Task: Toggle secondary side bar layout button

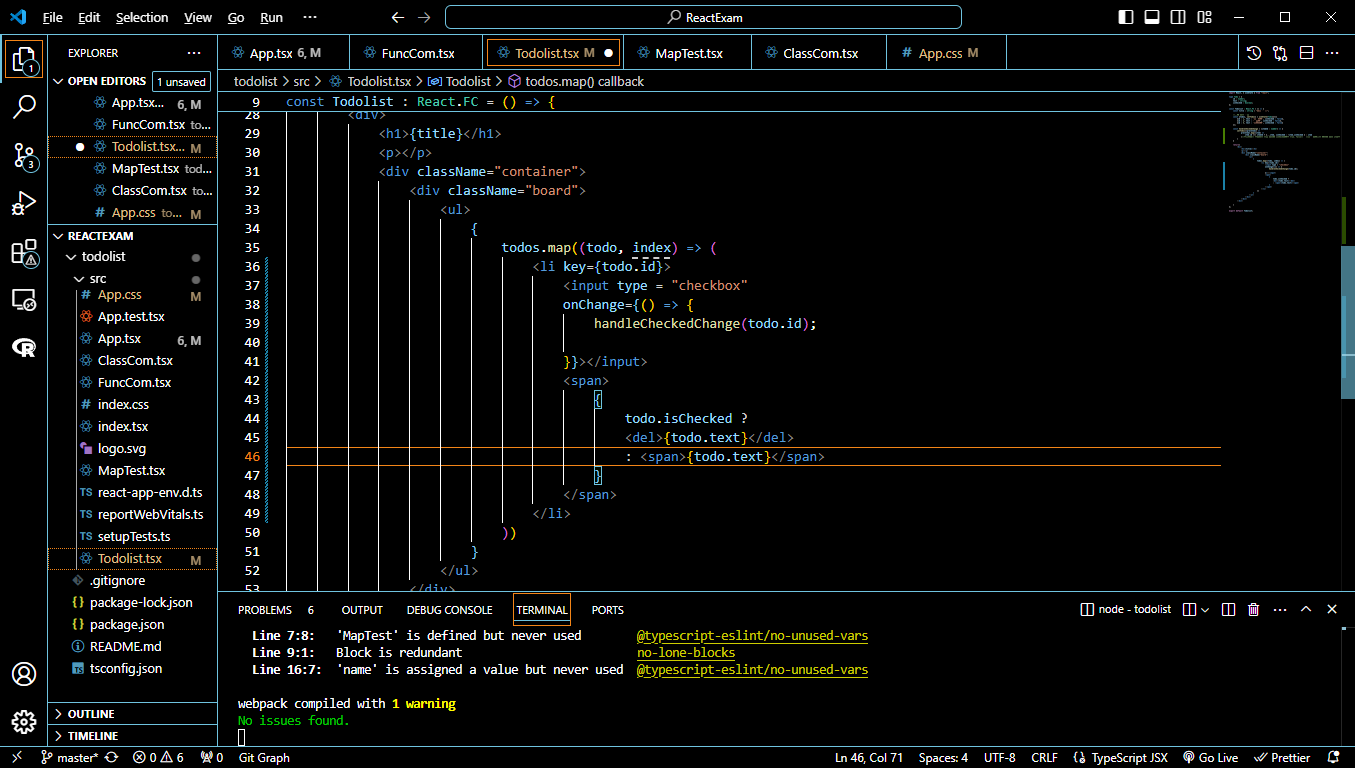Action: pos(1178,17)
